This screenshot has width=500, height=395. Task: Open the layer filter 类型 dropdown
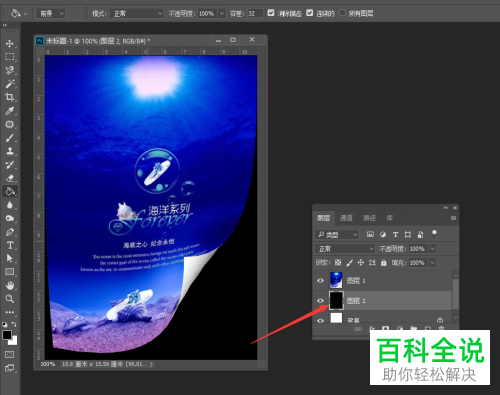pyautogui.click(x=337, y=235)
